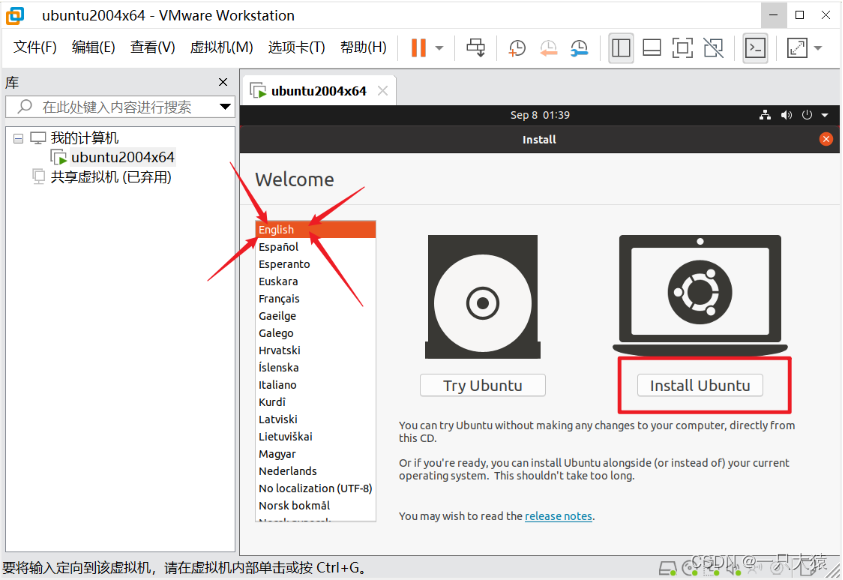This screenshot has width=843, height=580.
Task: Select Esperanto in the language list
Action: pos(316,264)
